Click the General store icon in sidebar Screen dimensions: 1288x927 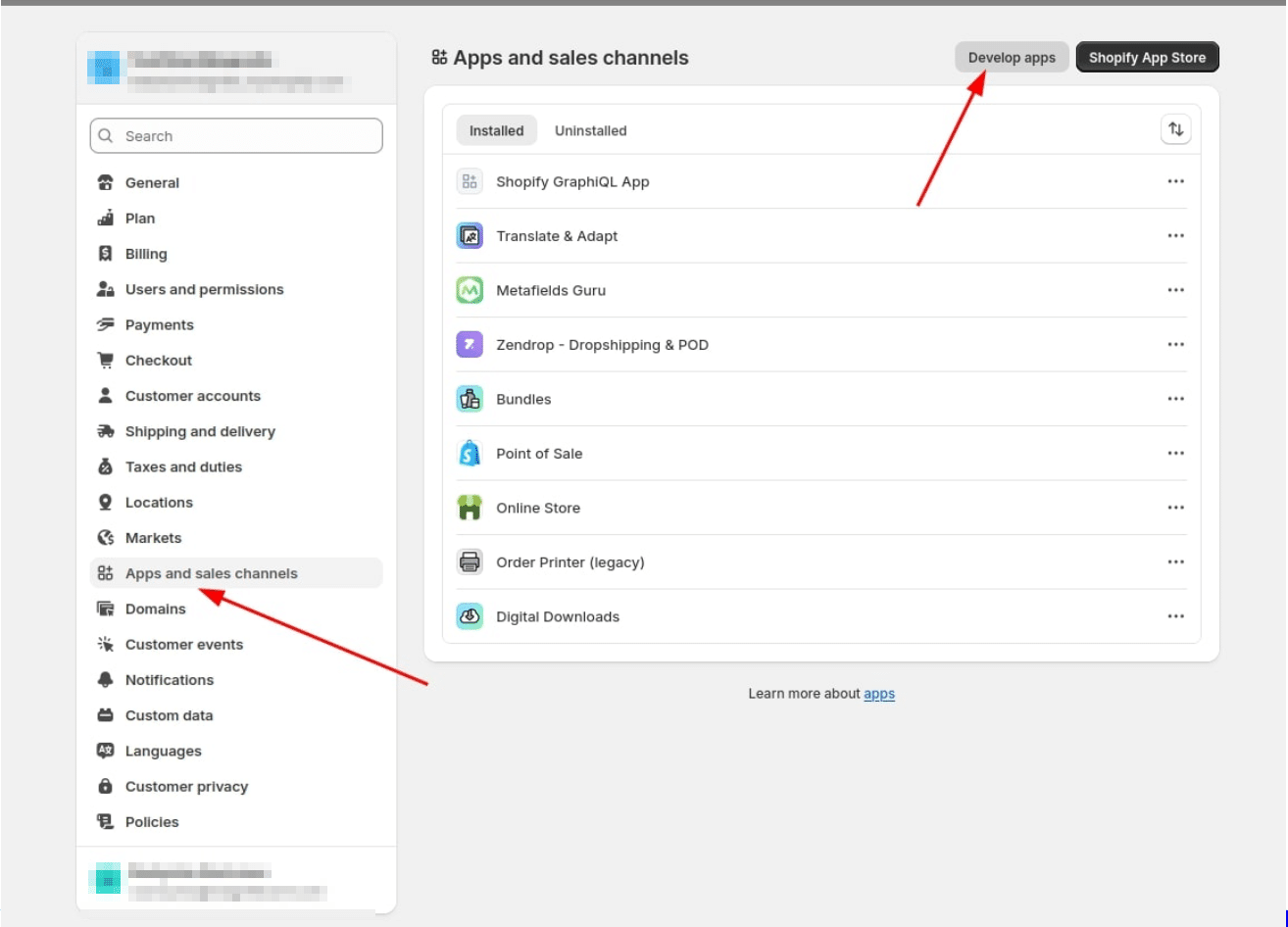point(106,183)
